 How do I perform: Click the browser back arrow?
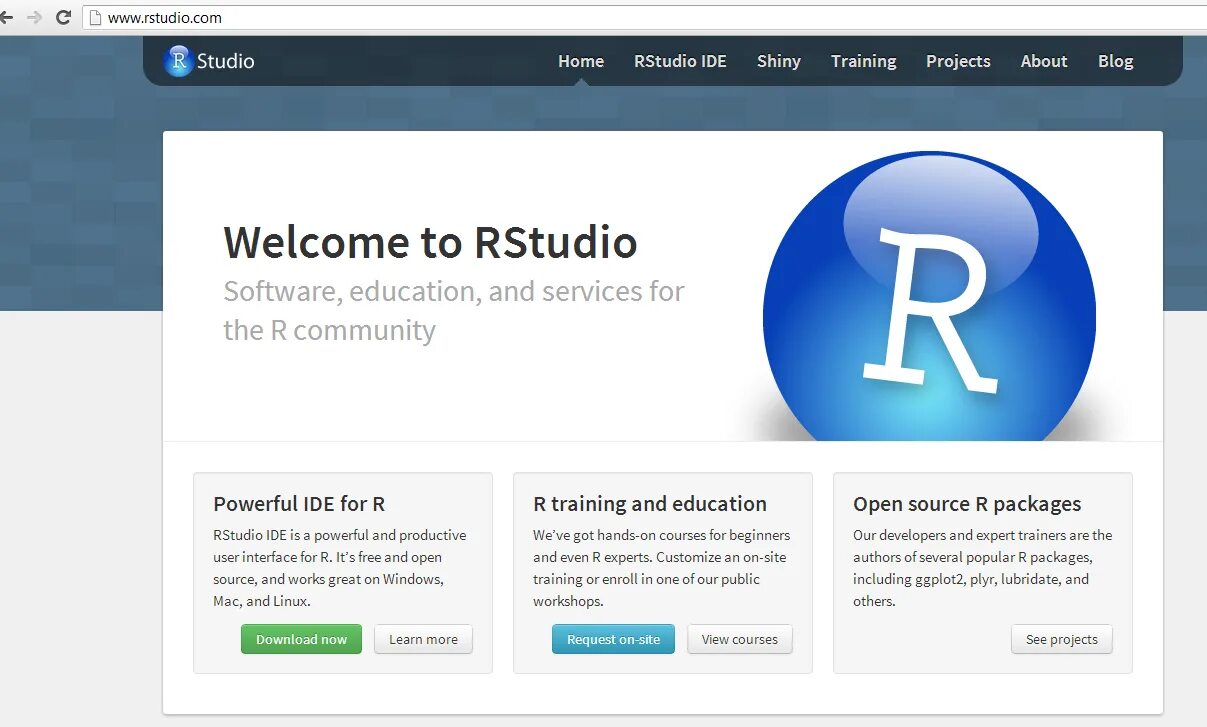(6, 17)
